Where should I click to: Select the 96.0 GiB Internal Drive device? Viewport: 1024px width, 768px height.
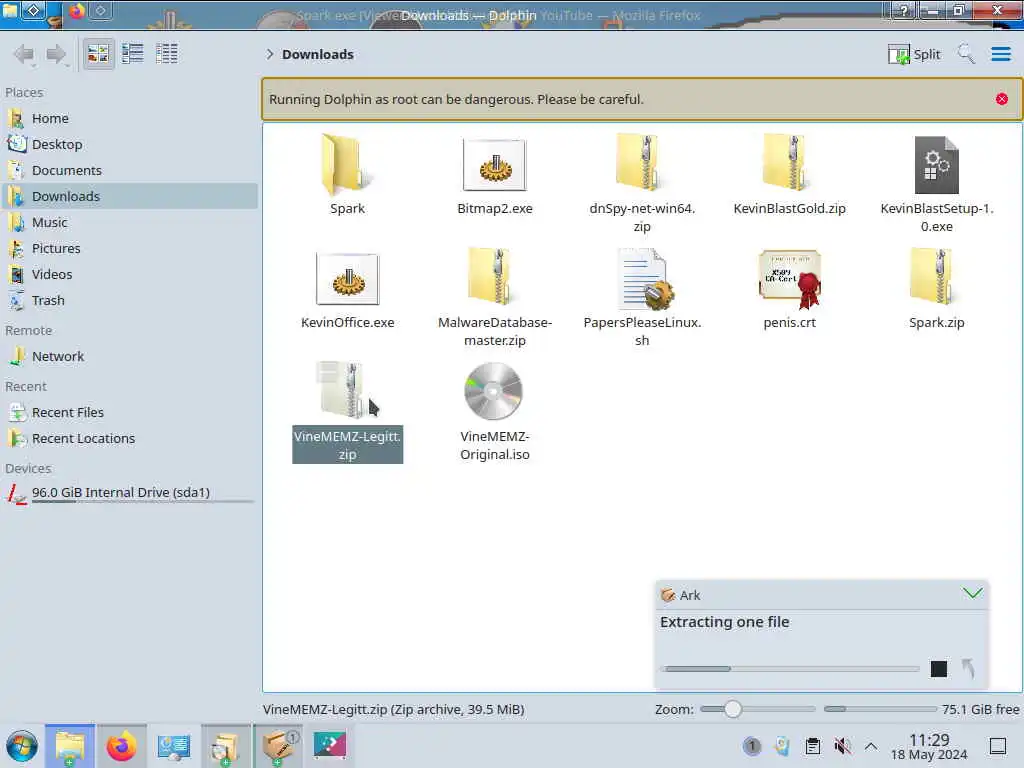click(129, 493)
